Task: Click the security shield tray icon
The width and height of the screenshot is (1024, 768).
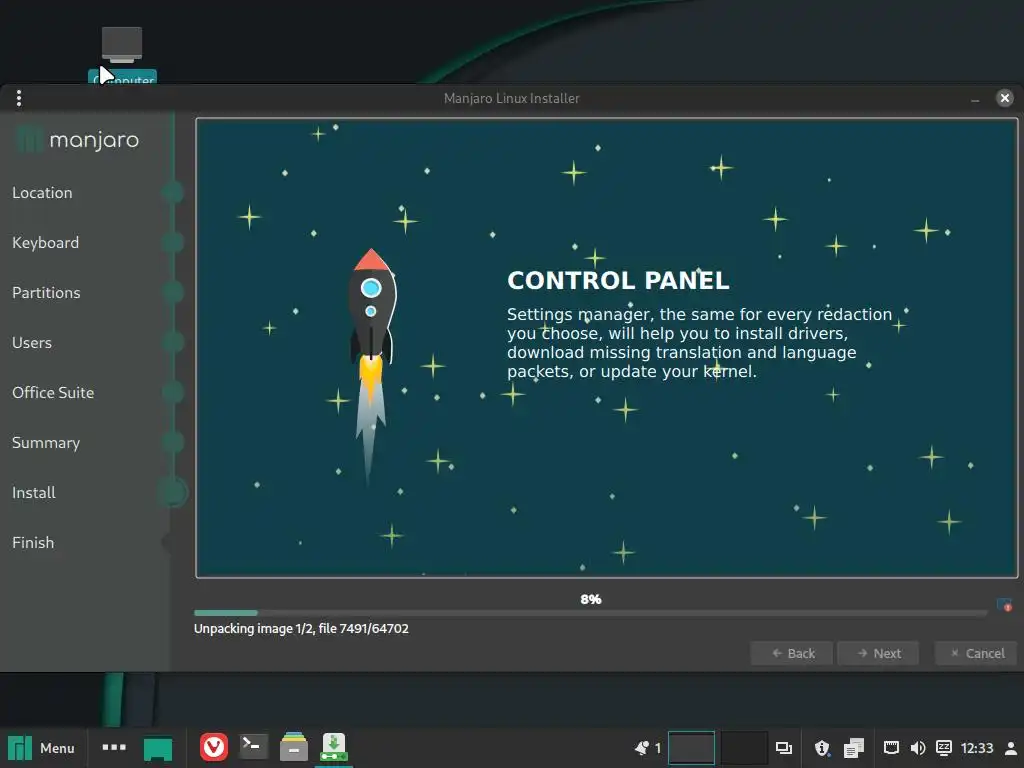Action: click(822, 748)
